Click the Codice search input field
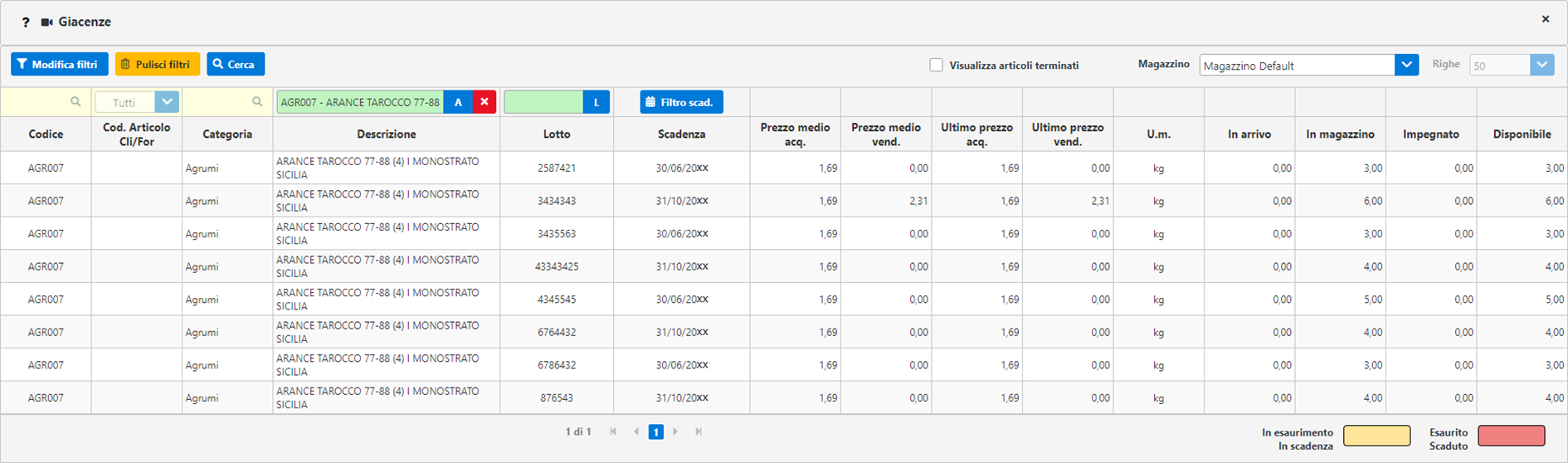 point(40,102)
